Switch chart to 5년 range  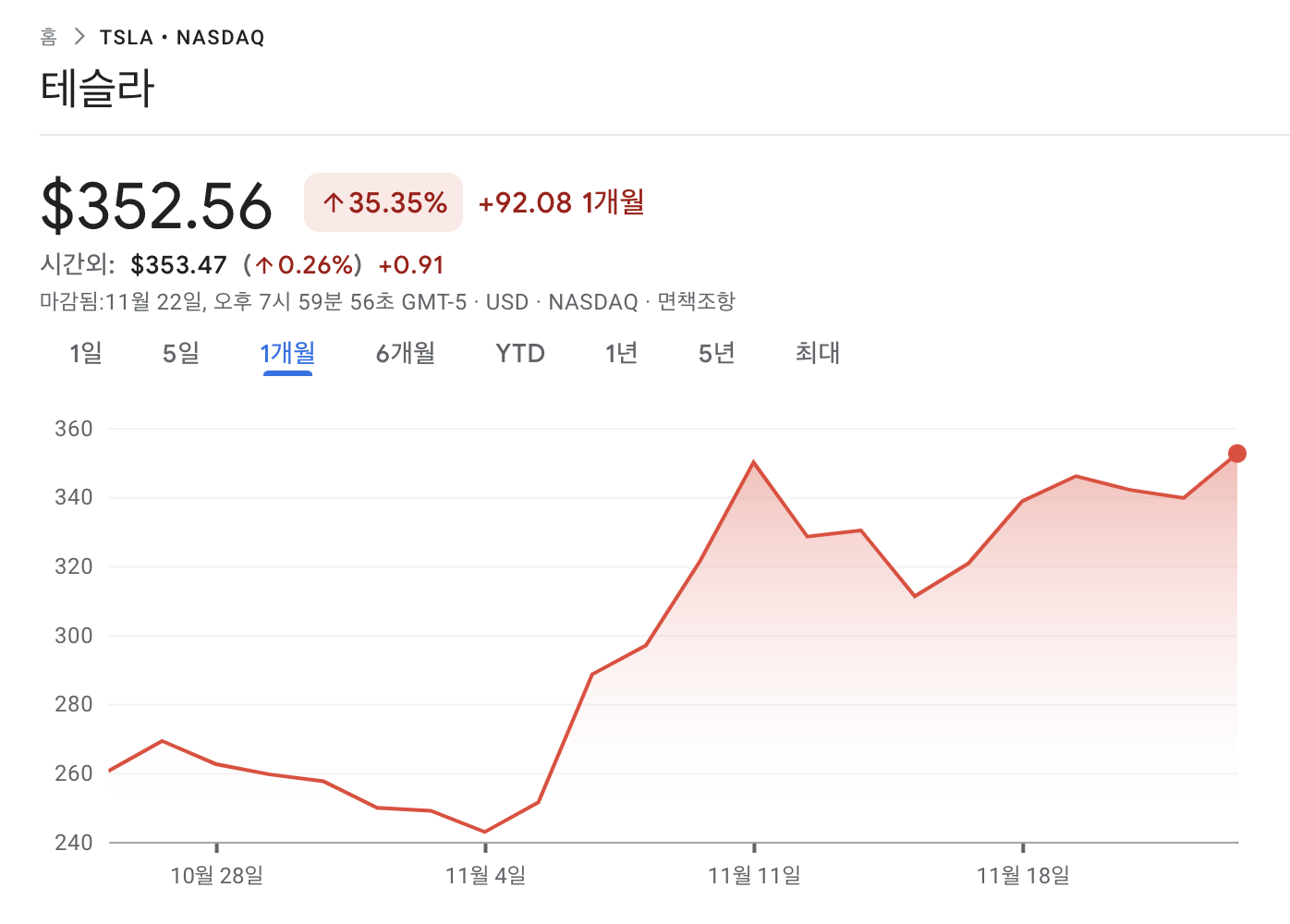click(x=716, y=353)
